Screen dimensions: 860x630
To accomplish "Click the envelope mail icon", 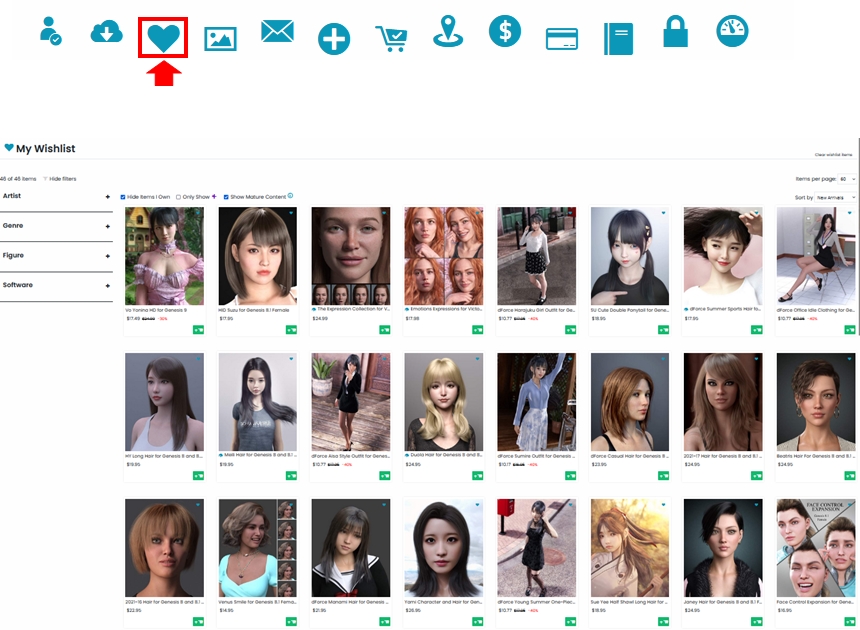I will 276,32.
